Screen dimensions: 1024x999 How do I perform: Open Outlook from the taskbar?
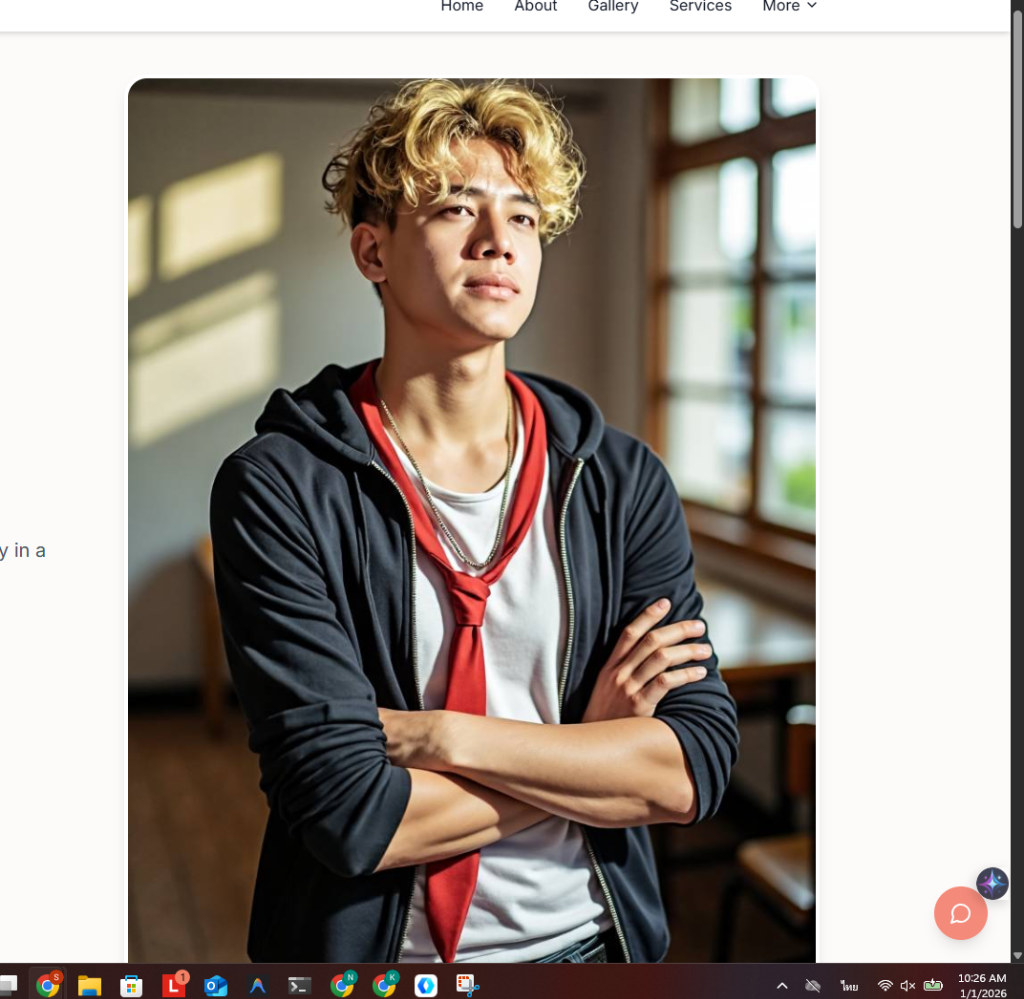point(215,986)
